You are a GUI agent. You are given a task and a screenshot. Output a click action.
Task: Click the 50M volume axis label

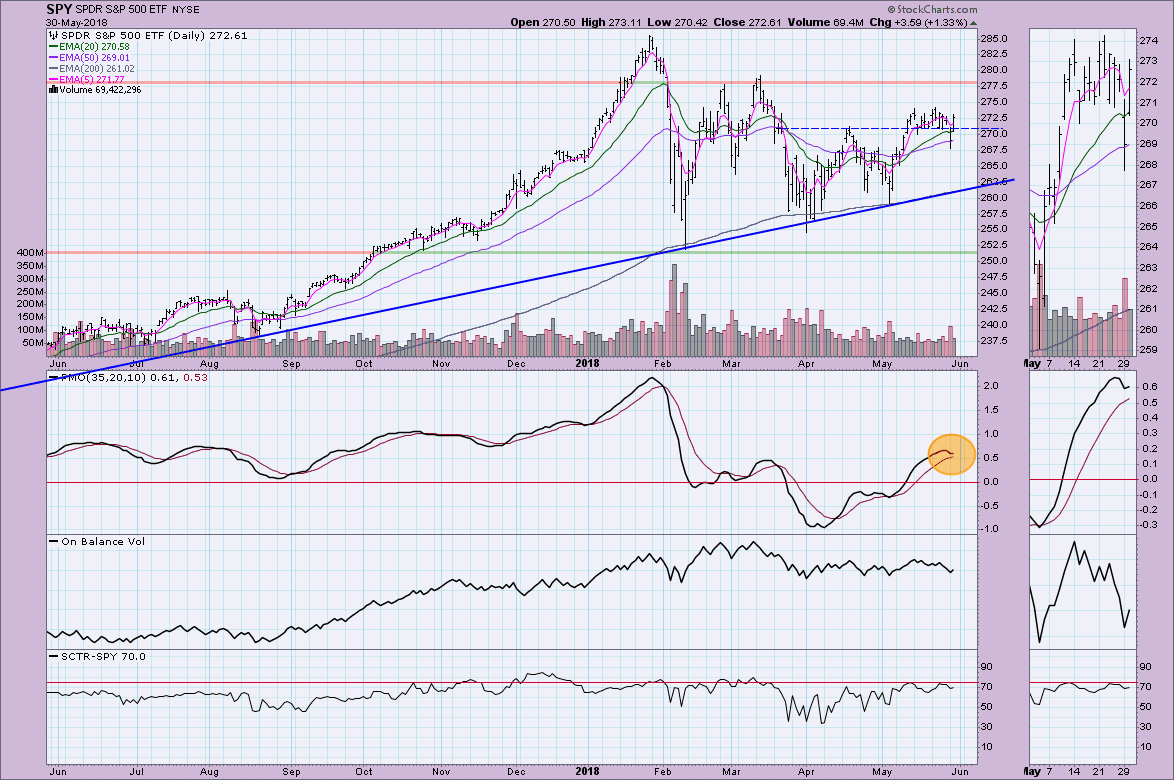coord(33,343)
